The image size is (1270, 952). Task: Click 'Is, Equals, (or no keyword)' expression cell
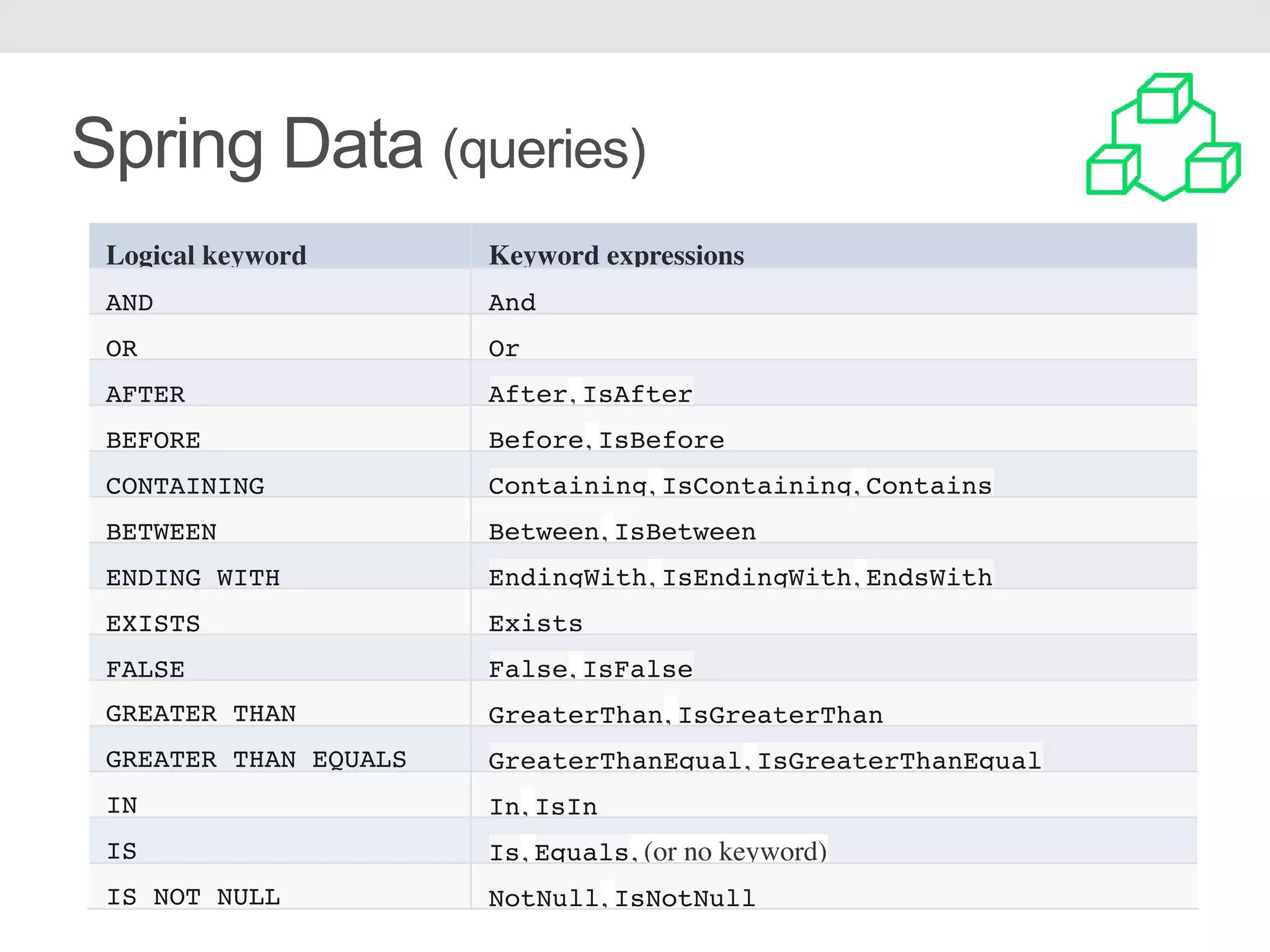[x=834, y=841]
